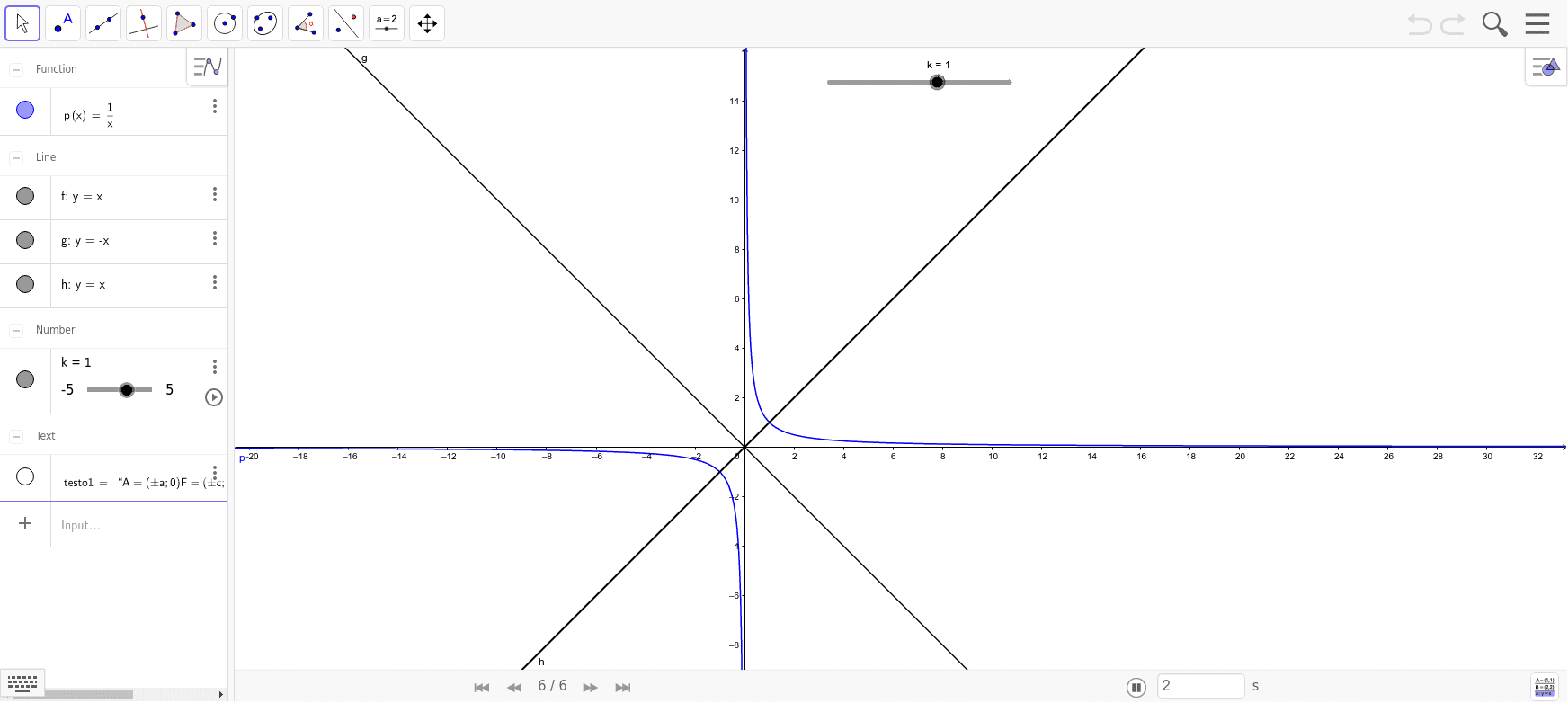Open more options for slider k
1568x703 pixels.
[x=215, y=367]
